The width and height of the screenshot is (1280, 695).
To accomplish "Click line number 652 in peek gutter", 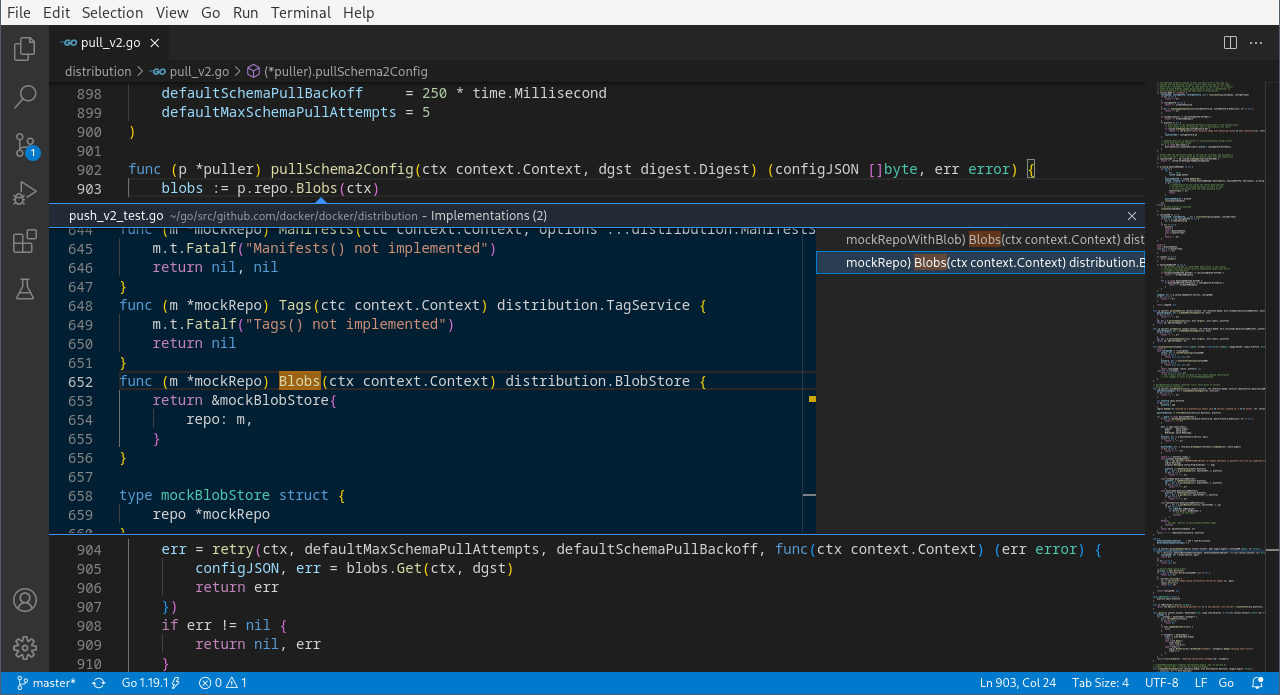I will [81, 381].
